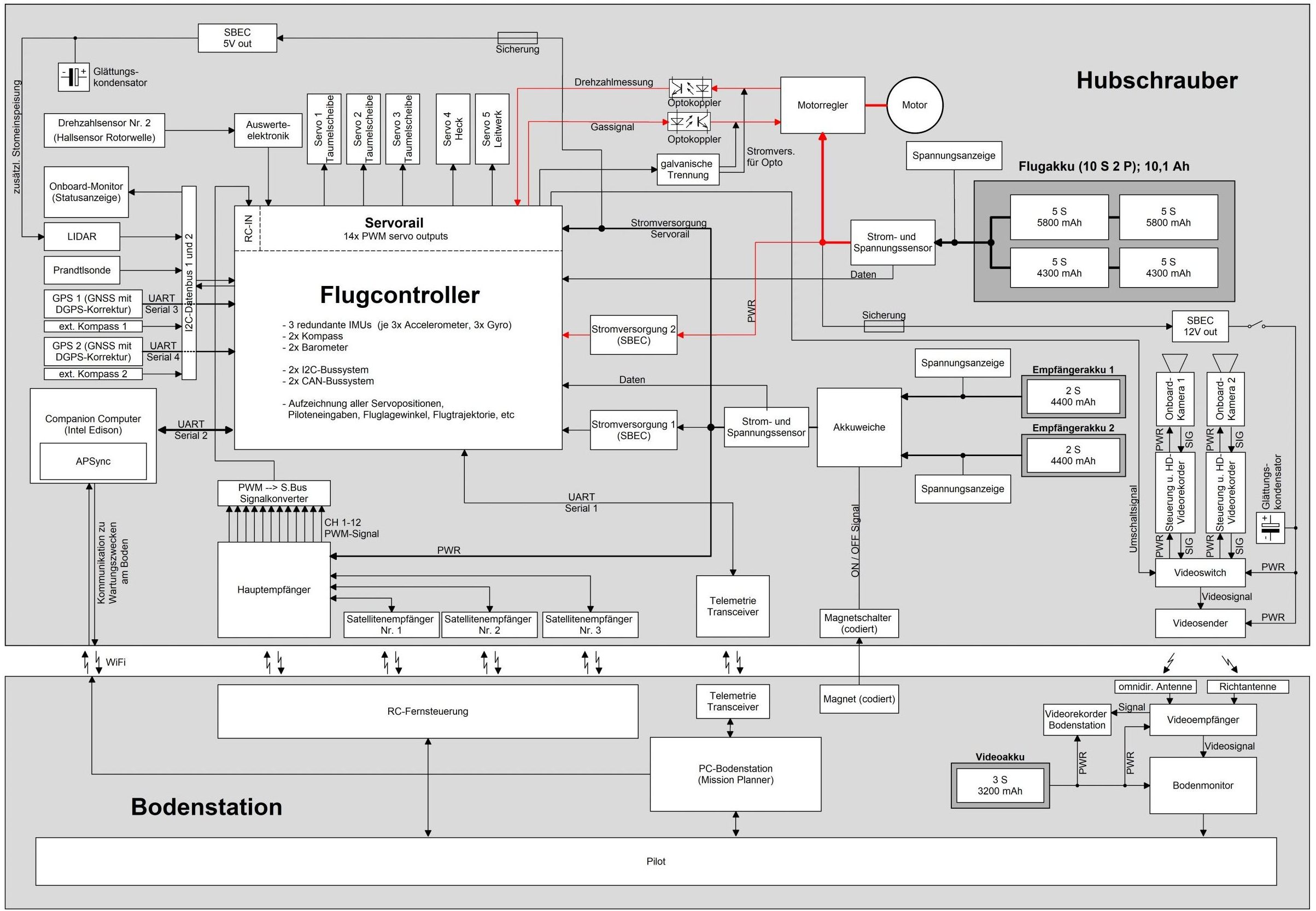This screenshot has width=1316, height=911.
Task: Click the Glättungskondensator capacitor symbol near SBEC 5V
Action: (74, 77)
